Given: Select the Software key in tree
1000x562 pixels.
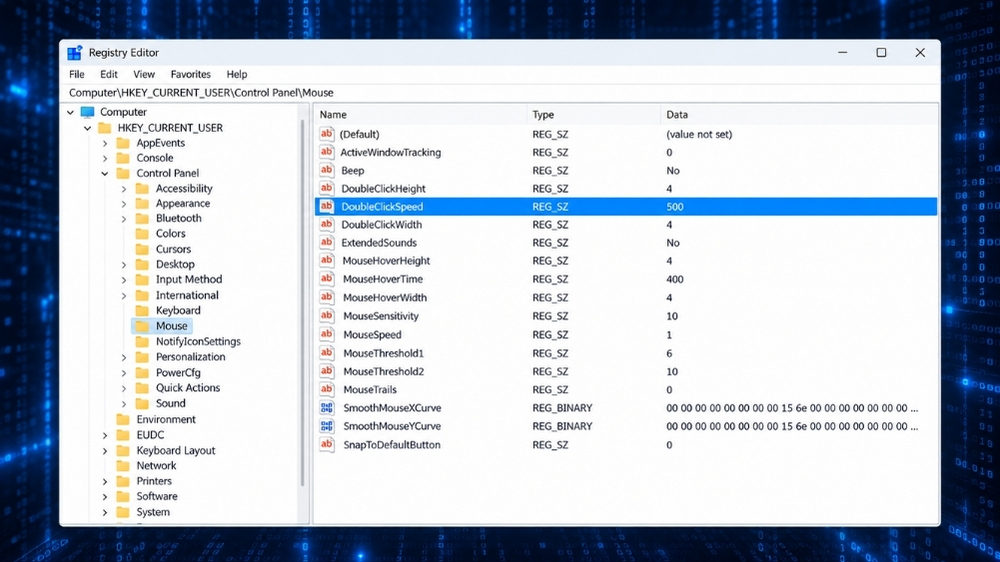Looking at the screenshot, I should 157,496.
